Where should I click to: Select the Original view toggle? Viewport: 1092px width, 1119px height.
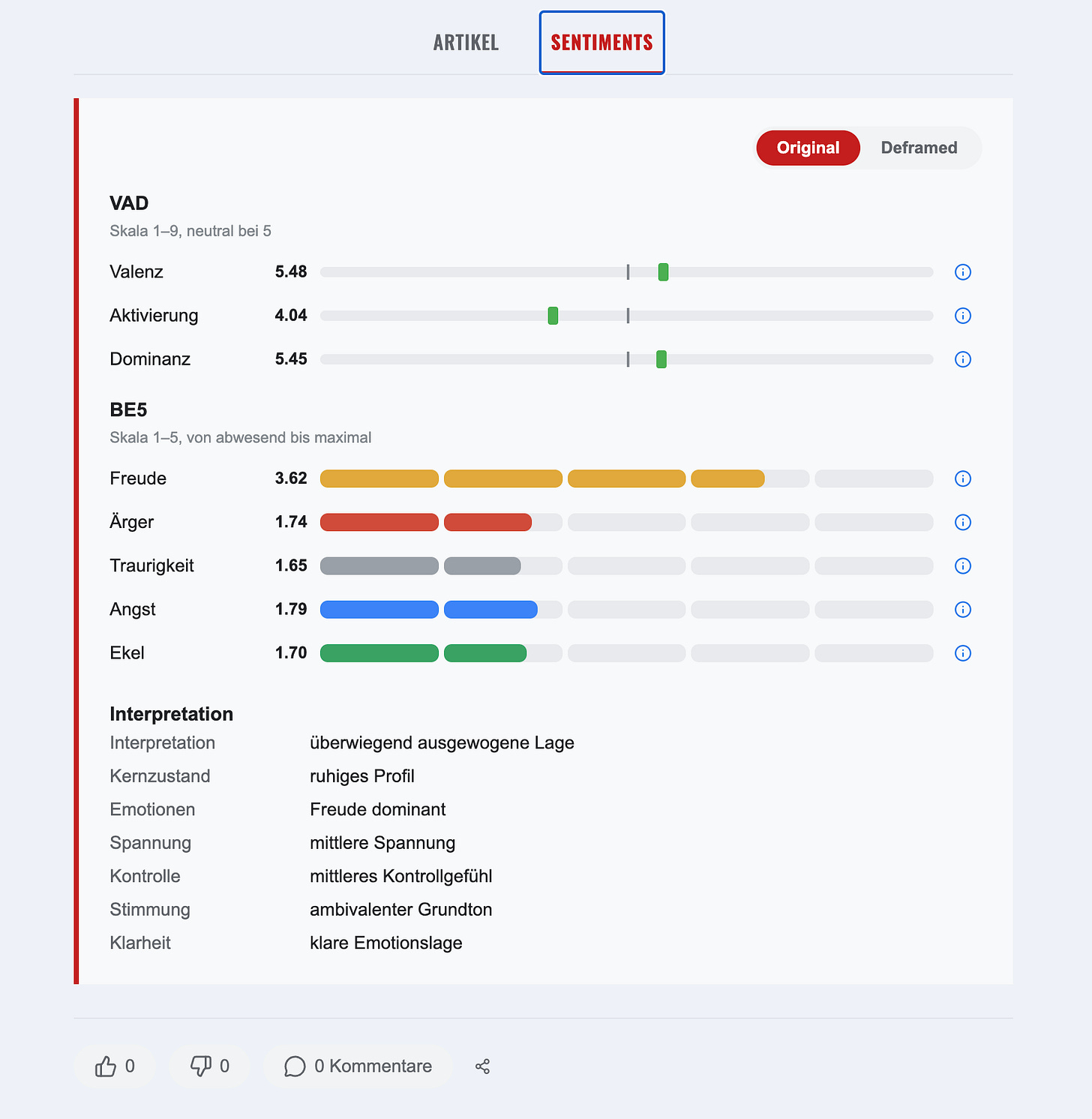pos(808,148)
